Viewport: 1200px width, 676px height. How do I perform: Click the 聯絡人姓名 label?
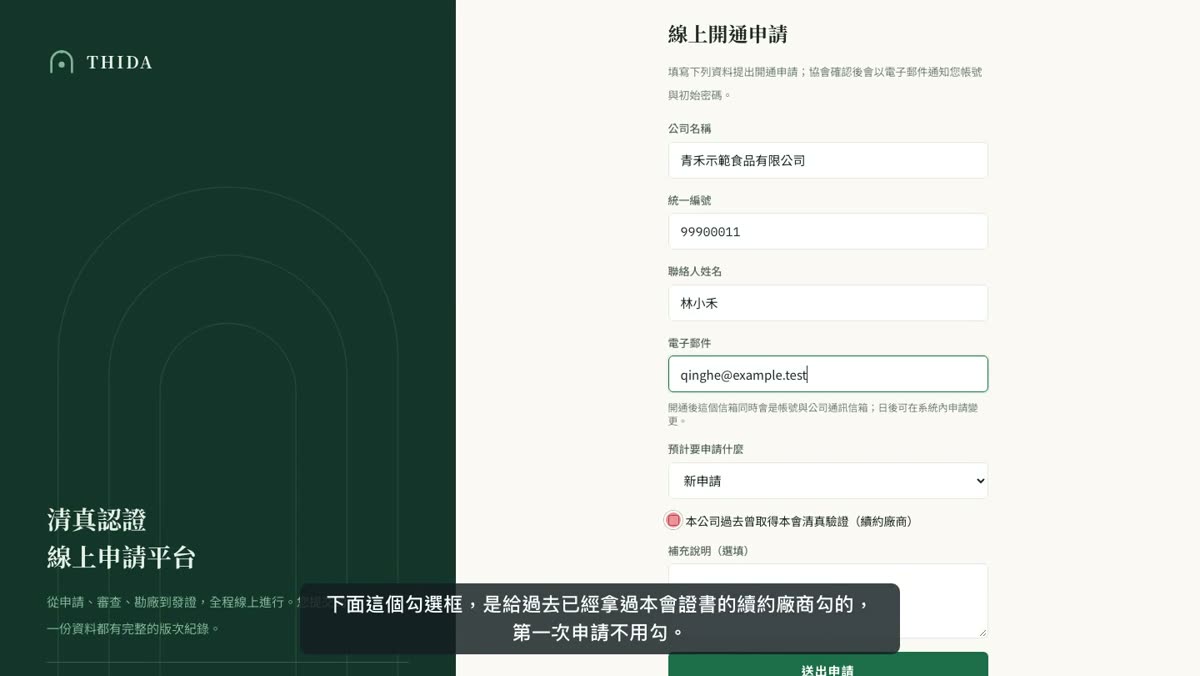695,271
